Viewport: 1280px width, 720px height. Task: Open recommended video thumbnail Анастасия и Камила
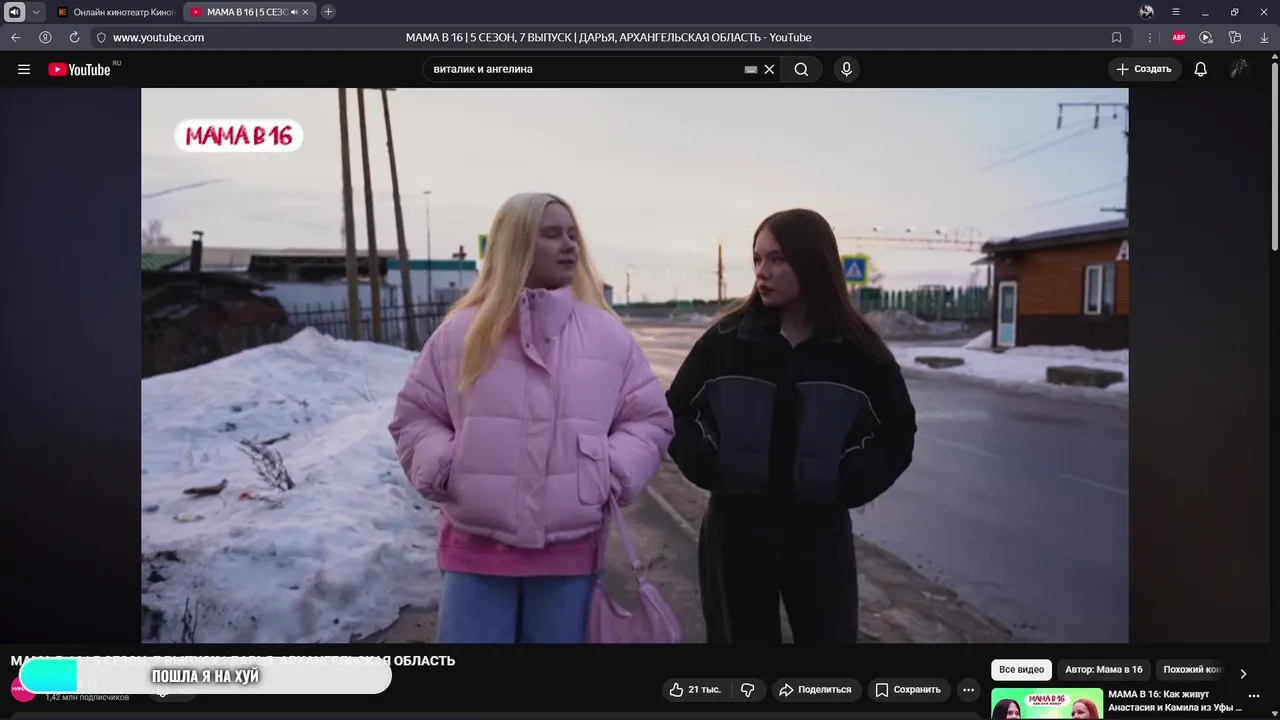click(x=1047, y=704)
